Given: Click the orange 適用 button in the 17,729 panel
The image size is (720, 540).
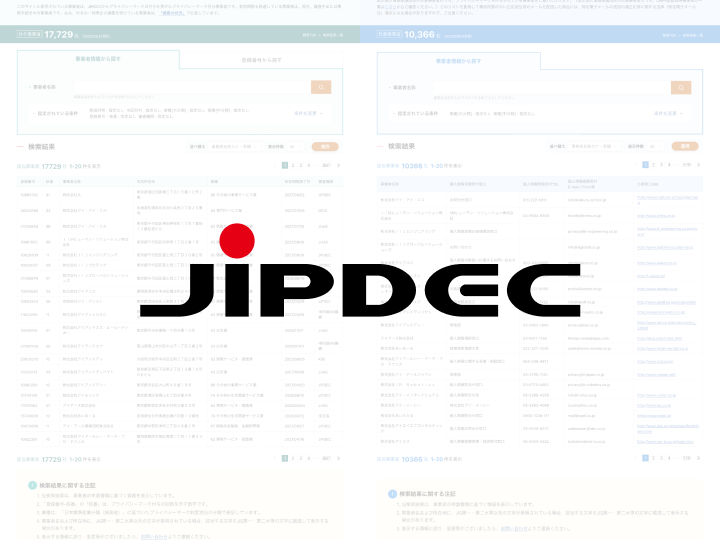Looking at the screenshot, I should [x=325, y=146].
